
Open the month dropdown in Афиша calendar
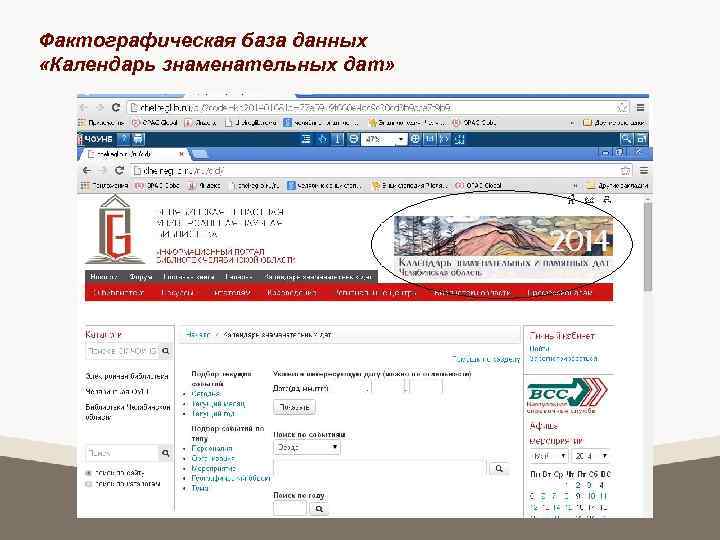(x=549, y=456)
